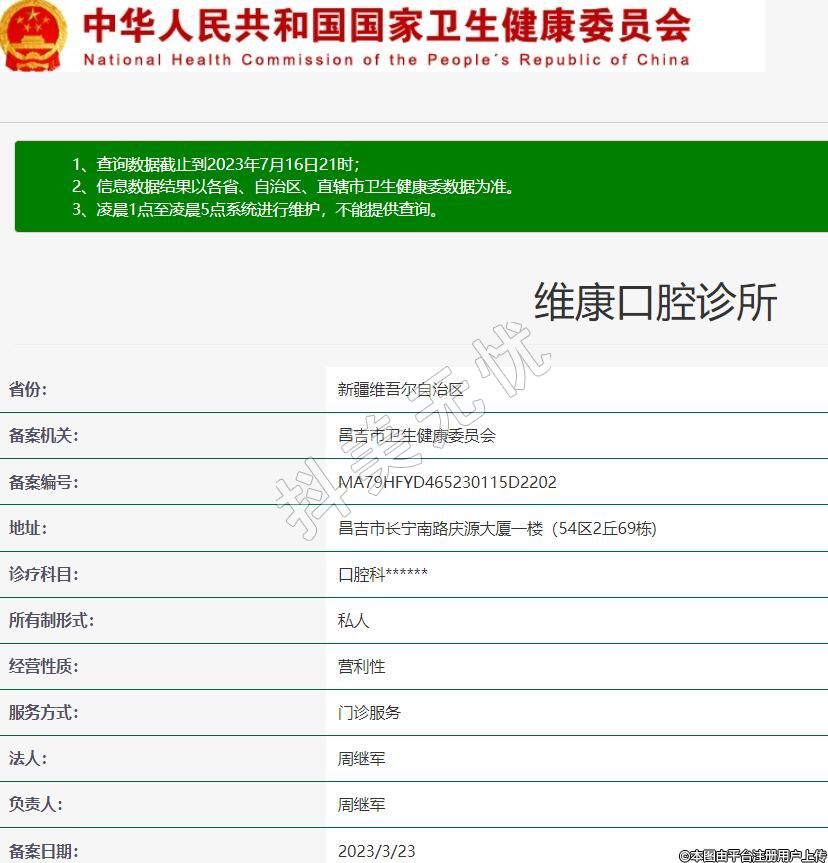The height and width of the screenshot is (863, 828).
Task: Click the legal person name in 法人 row
Action: (x=361, y=759)
